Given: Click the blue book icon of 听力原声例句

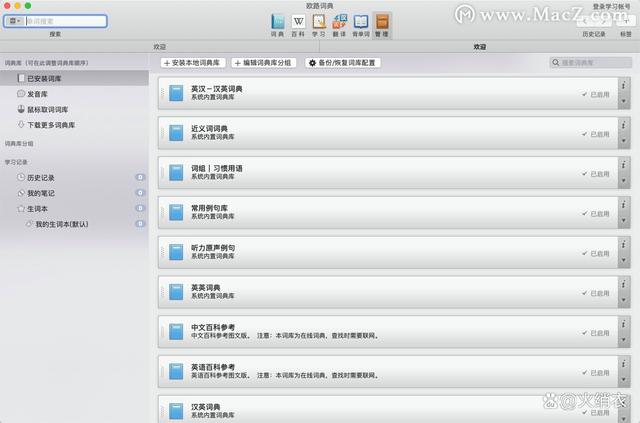Looking at the screenshot, I should [176, 252].
